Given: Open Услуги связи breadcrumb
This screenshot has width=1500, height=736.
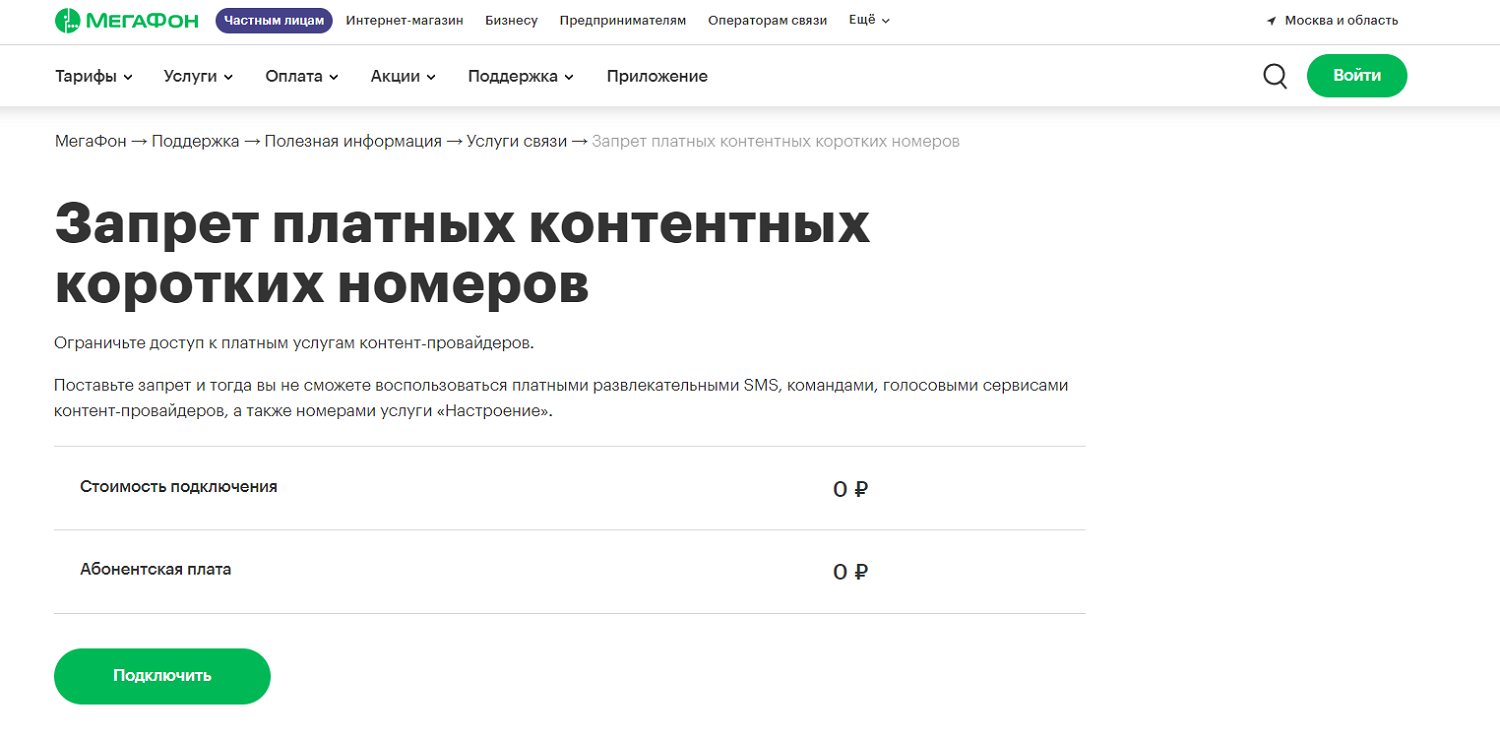Looking at the screenshot, I should [x=516, y=141].
